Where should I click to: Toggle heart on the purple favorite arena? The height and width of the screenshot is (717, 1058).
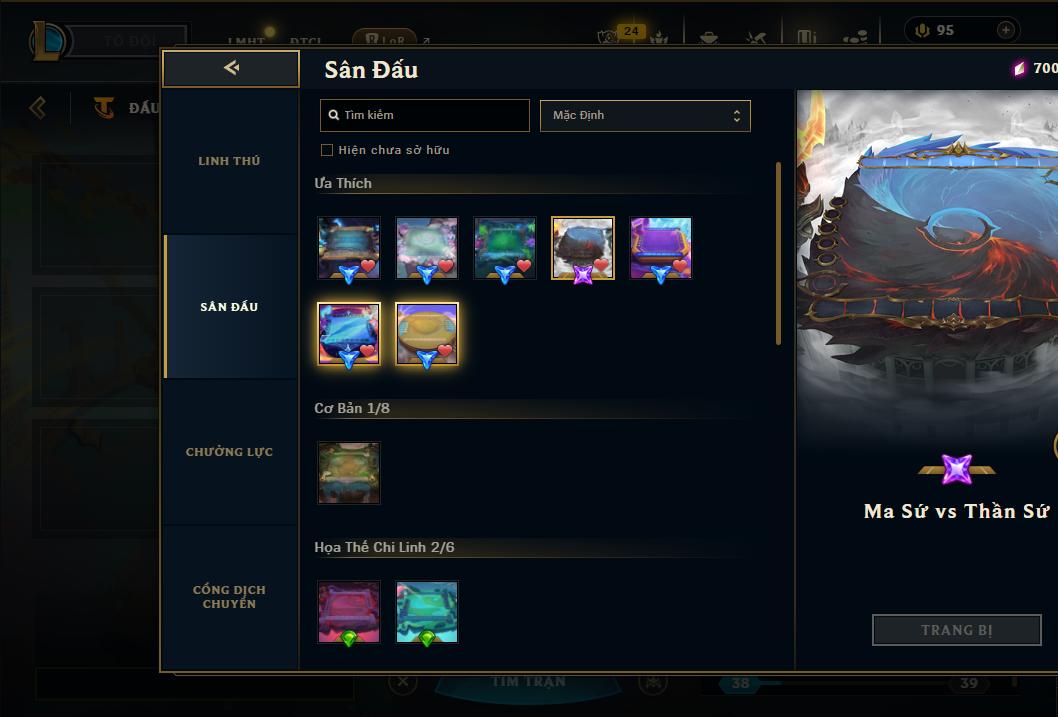pyautogui.click(x=680, y=266)
